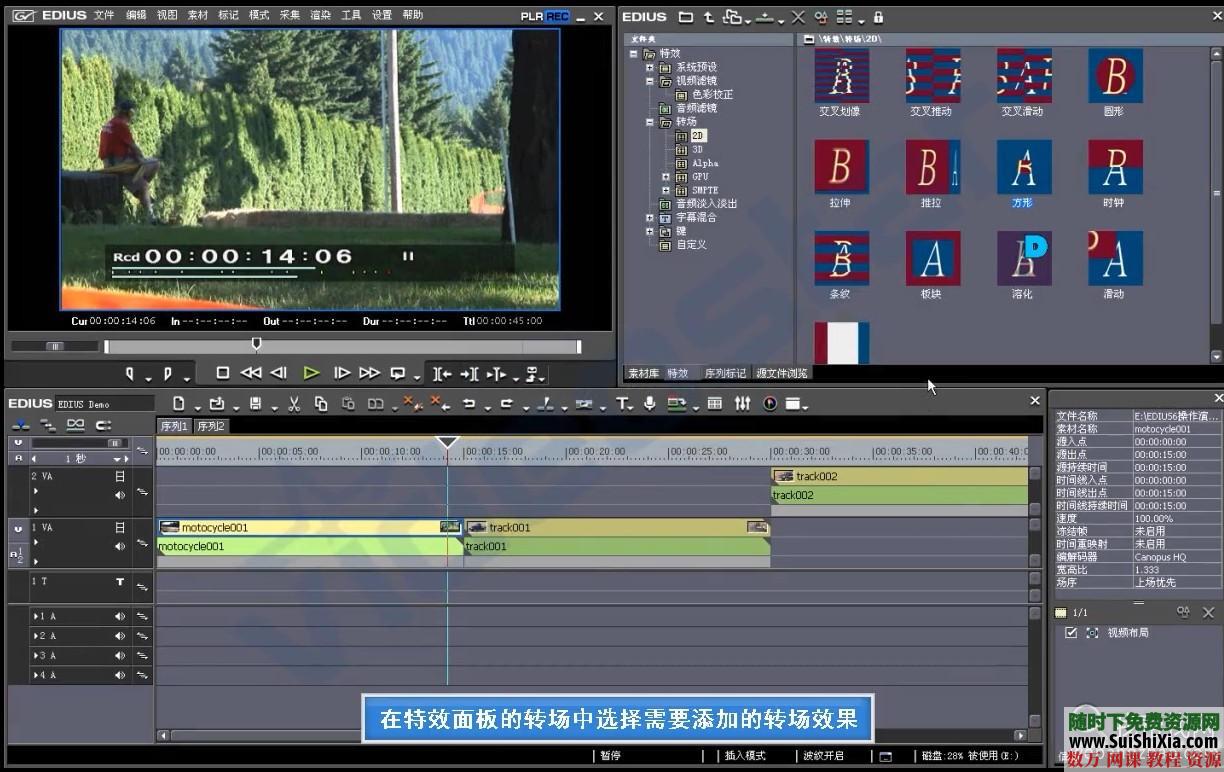Switch to the 序列2 timeline tab
1224x772 pixels.
click(211, 425)
